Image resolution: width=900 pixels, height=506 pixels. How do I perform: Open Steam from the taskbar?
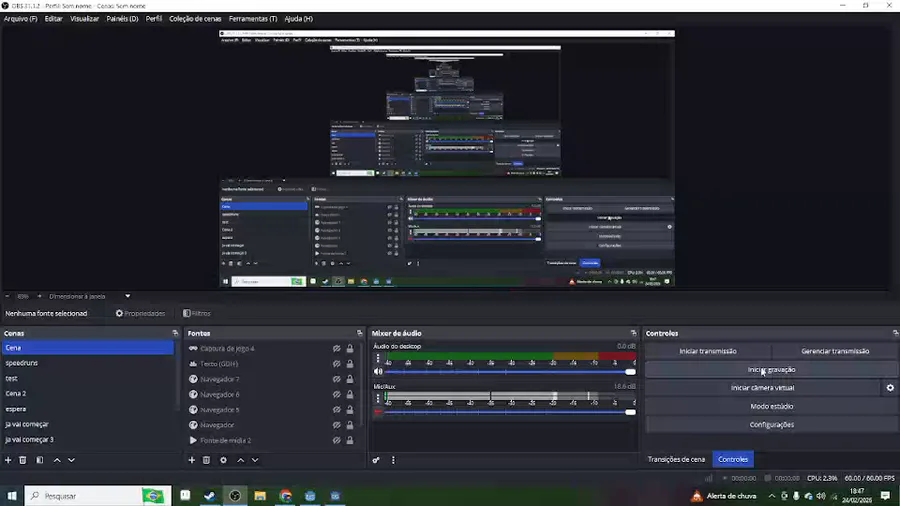pos(210,496)
